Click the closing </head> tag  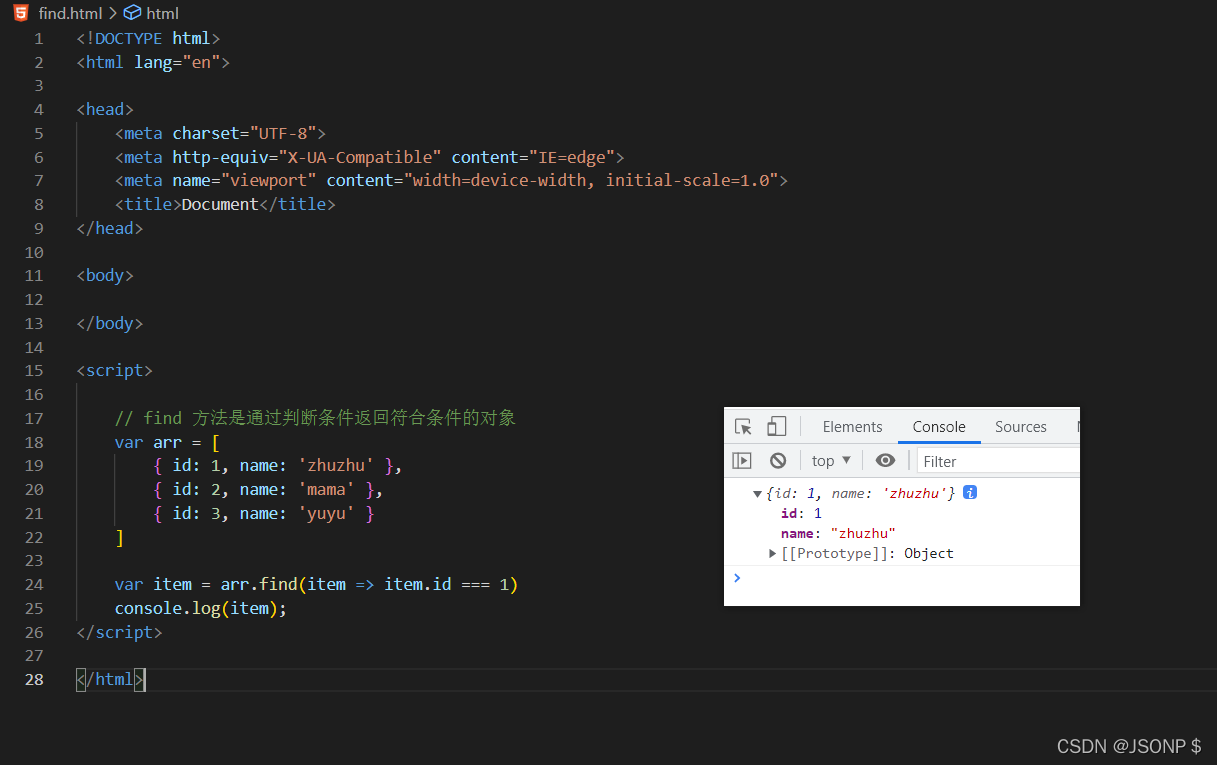[110, 228]
